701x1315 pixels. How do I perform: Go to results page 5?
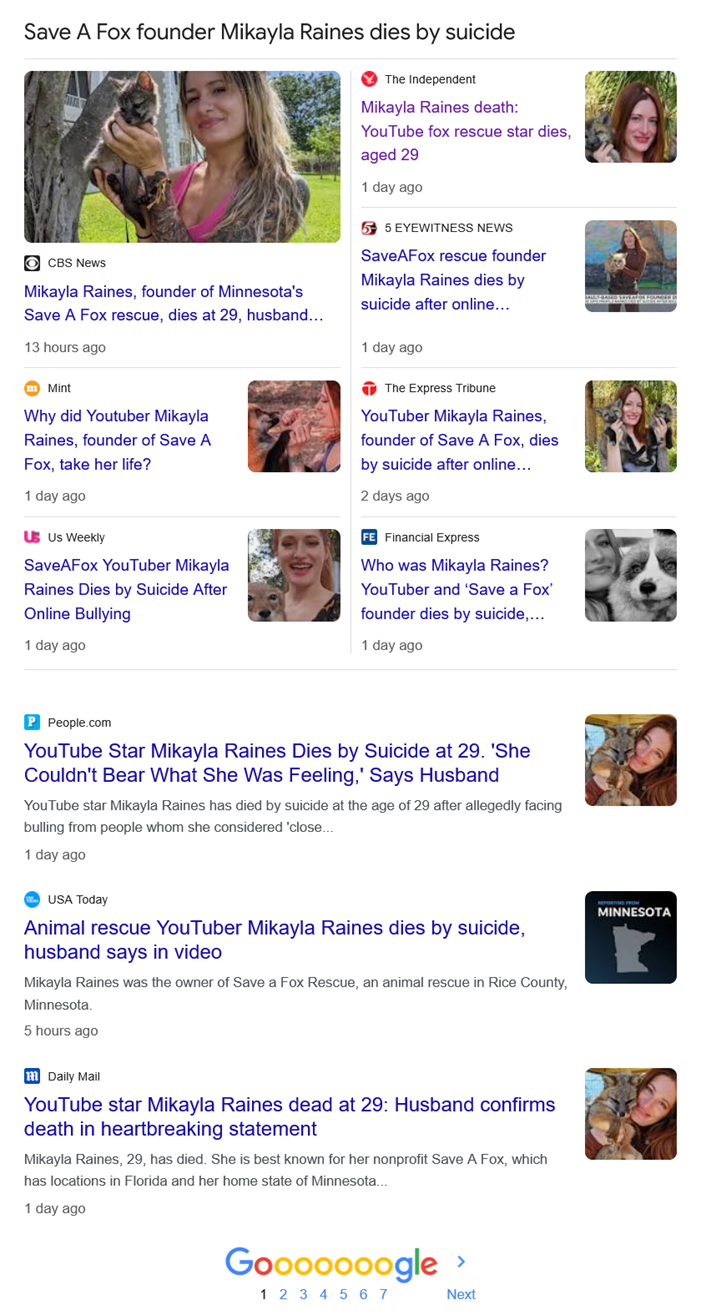point(343,1294)
